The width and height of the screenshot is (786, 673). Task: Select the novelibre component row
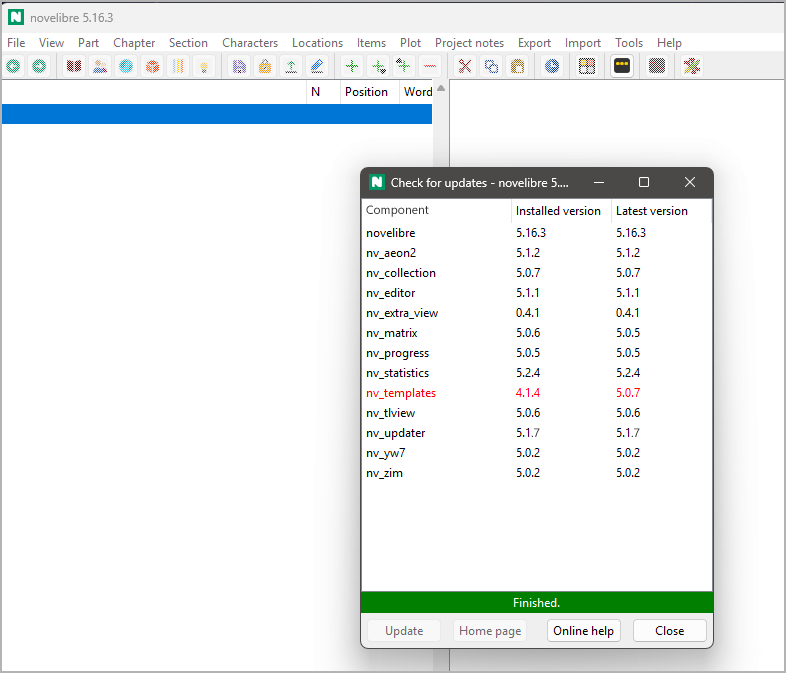point(536,233)
